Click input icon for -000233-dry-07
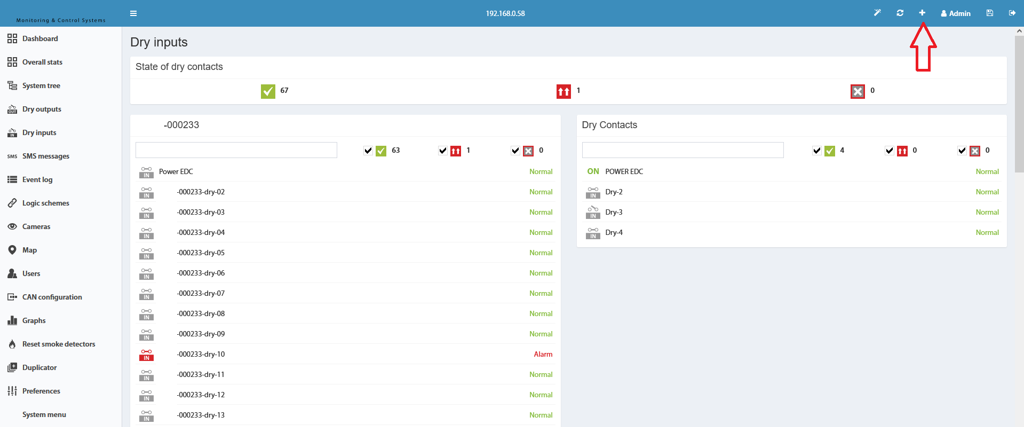This screenshot has width=1024, height=427. pos(147,293)
